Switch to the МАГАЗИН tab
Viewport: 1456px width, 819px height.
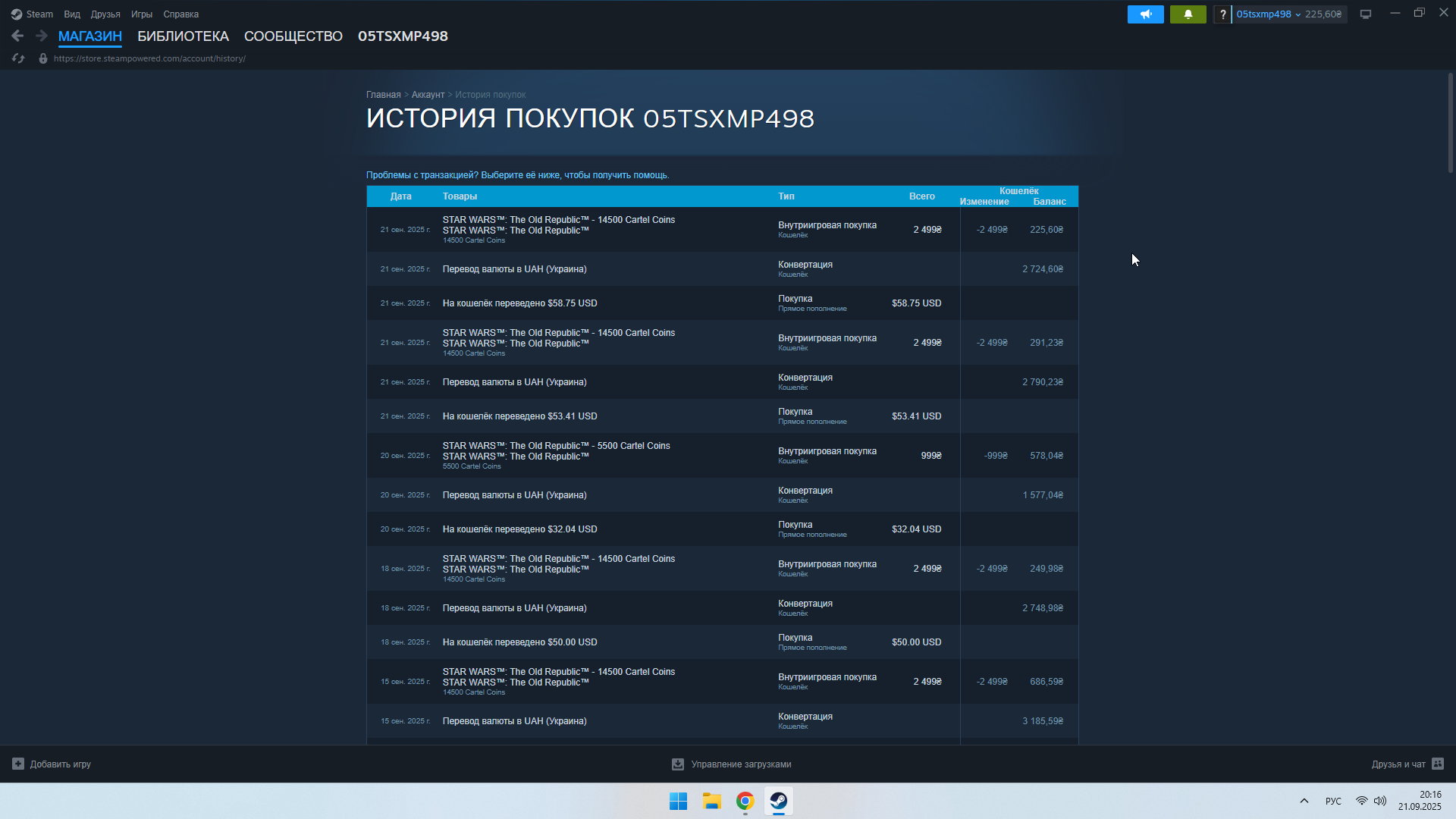pyautogui.click(x=90, y=36)
